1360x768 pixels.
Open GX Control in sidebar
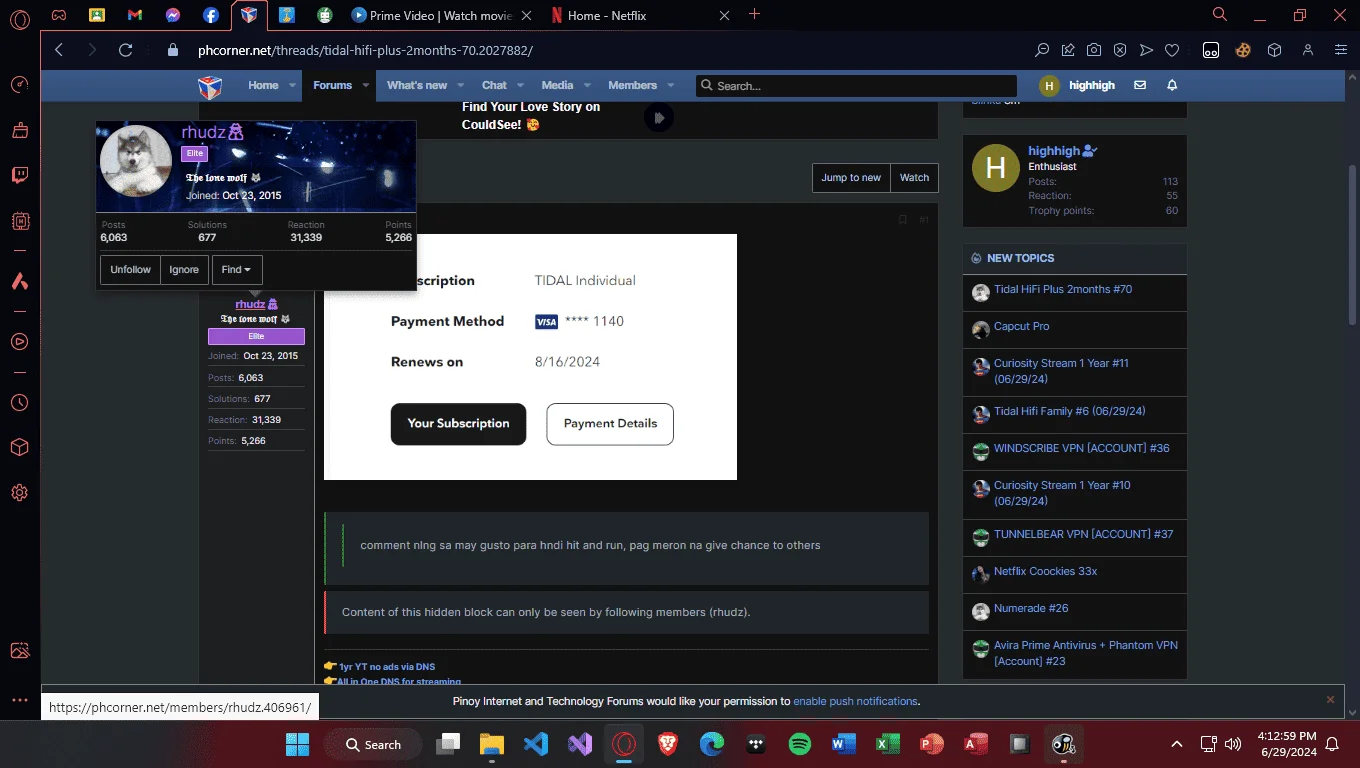tap(19, 85)
